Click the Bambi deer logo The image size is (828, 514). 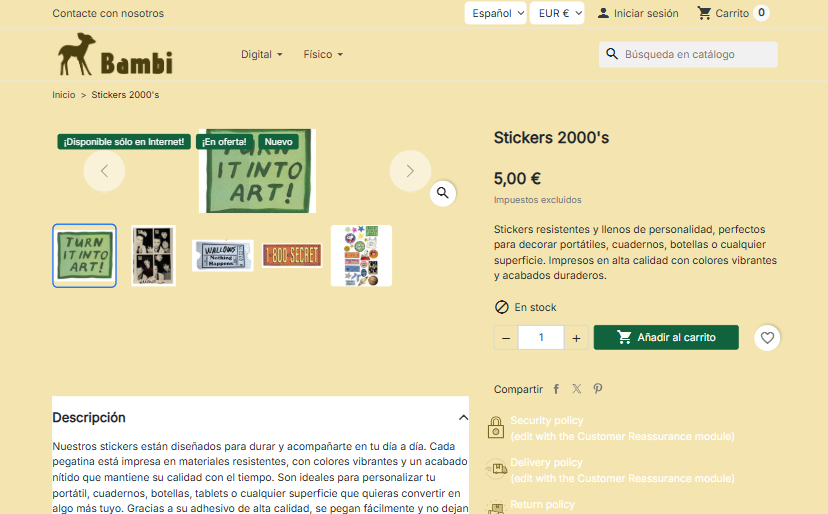[116, 54]
